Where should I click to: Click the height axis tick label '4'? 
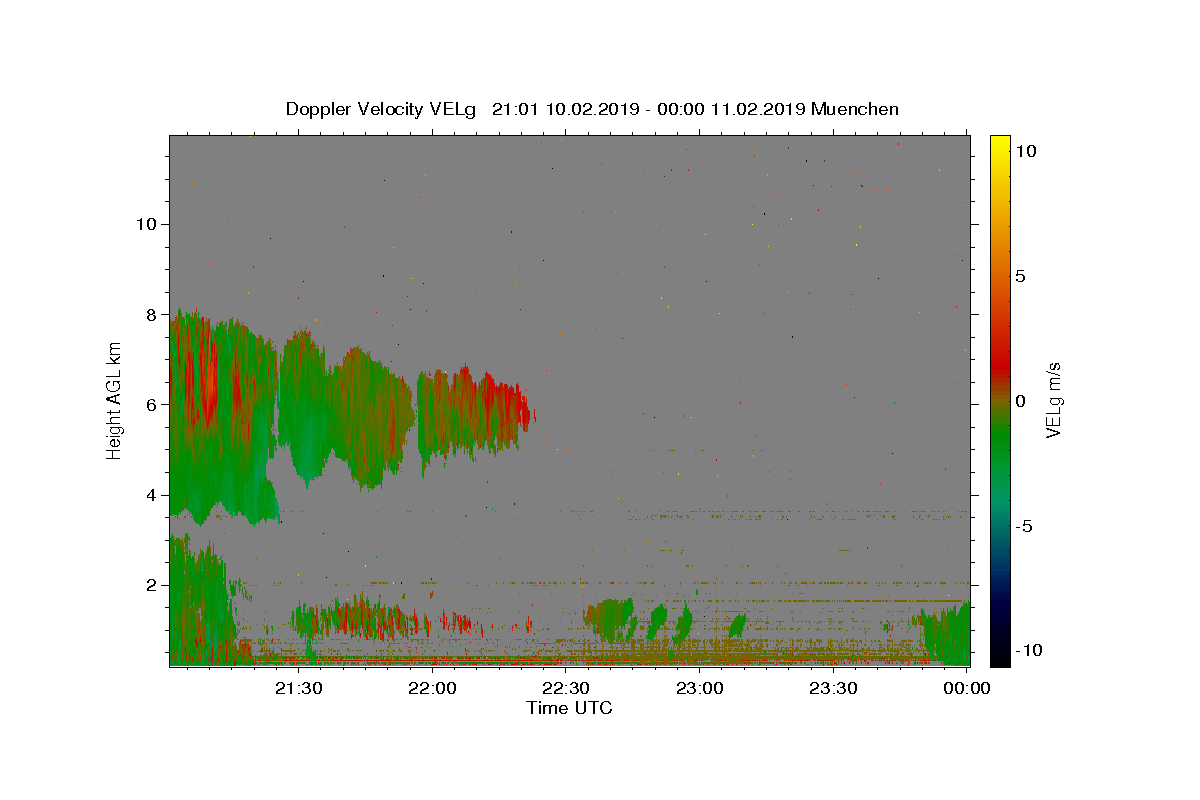click(x=153, y=495)
